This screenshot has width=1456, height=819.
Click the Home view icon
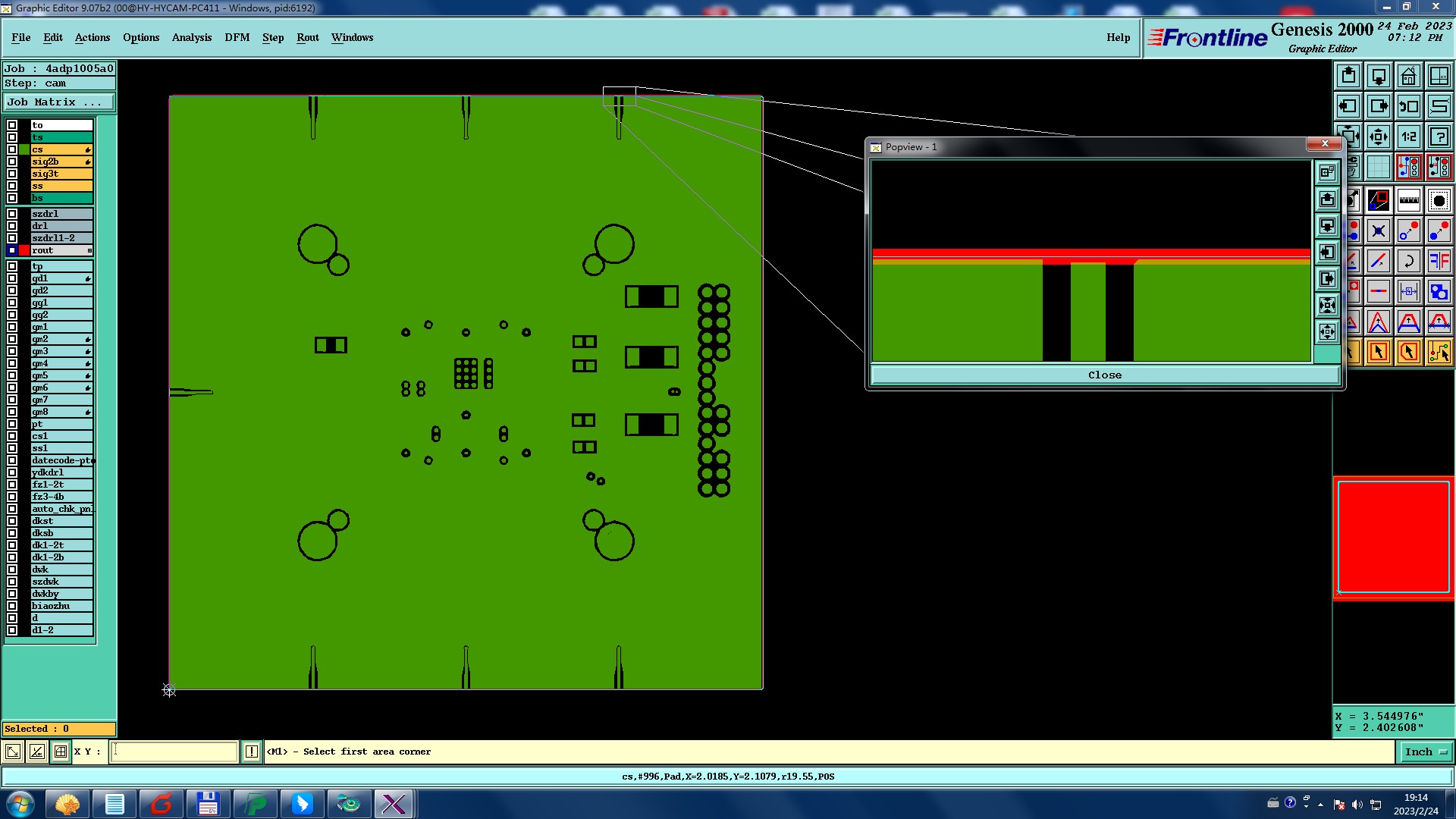[1408, 76]
